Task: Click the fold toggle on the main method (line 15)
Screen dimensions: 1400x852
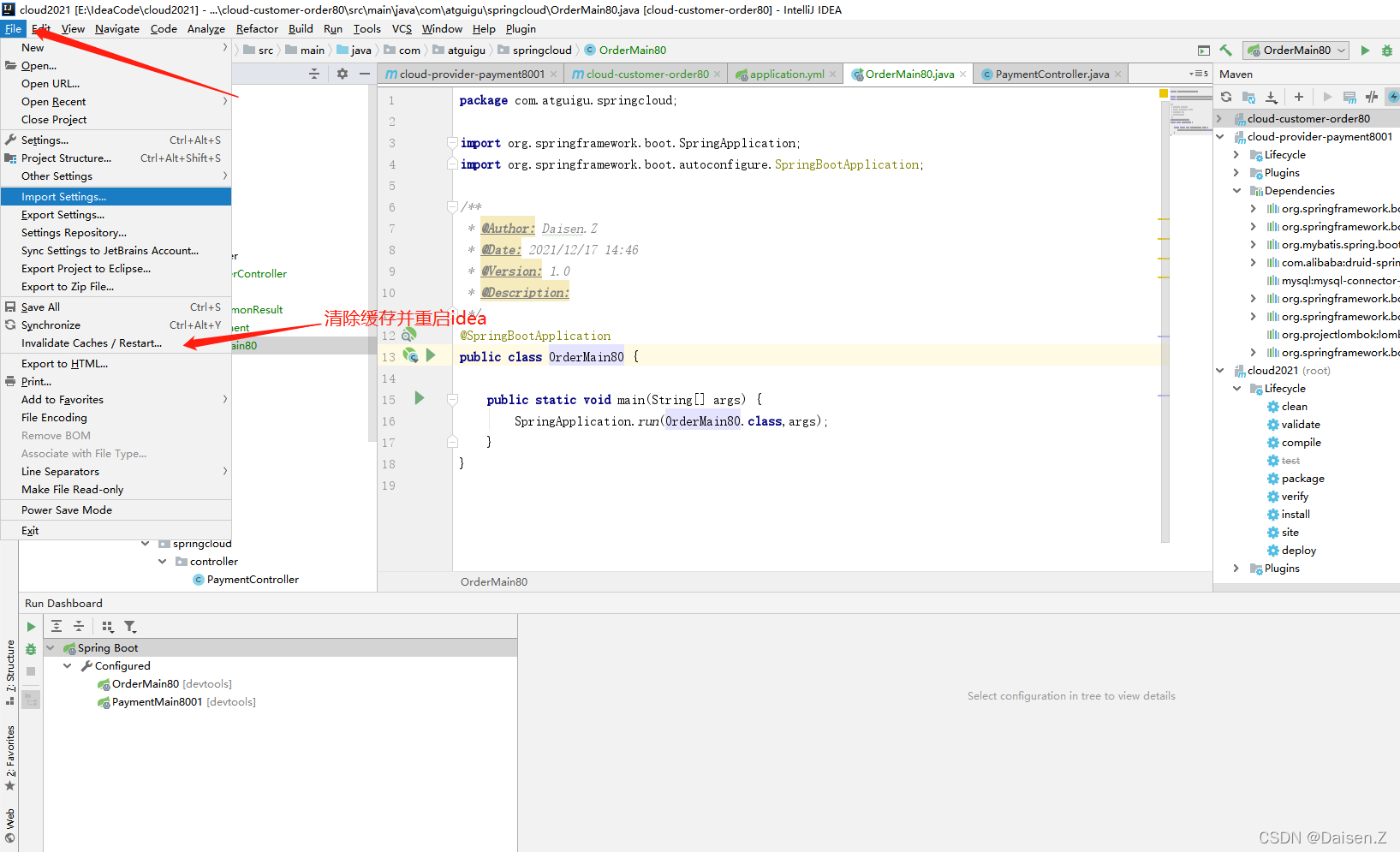Action: pos(452,399)
